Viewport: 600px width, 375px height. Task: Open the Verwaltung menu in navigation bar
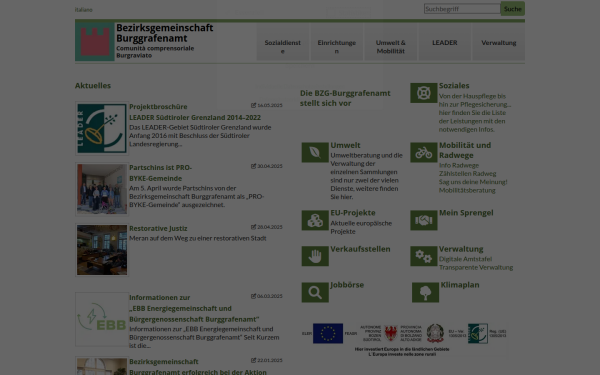[x=499, y=42]
